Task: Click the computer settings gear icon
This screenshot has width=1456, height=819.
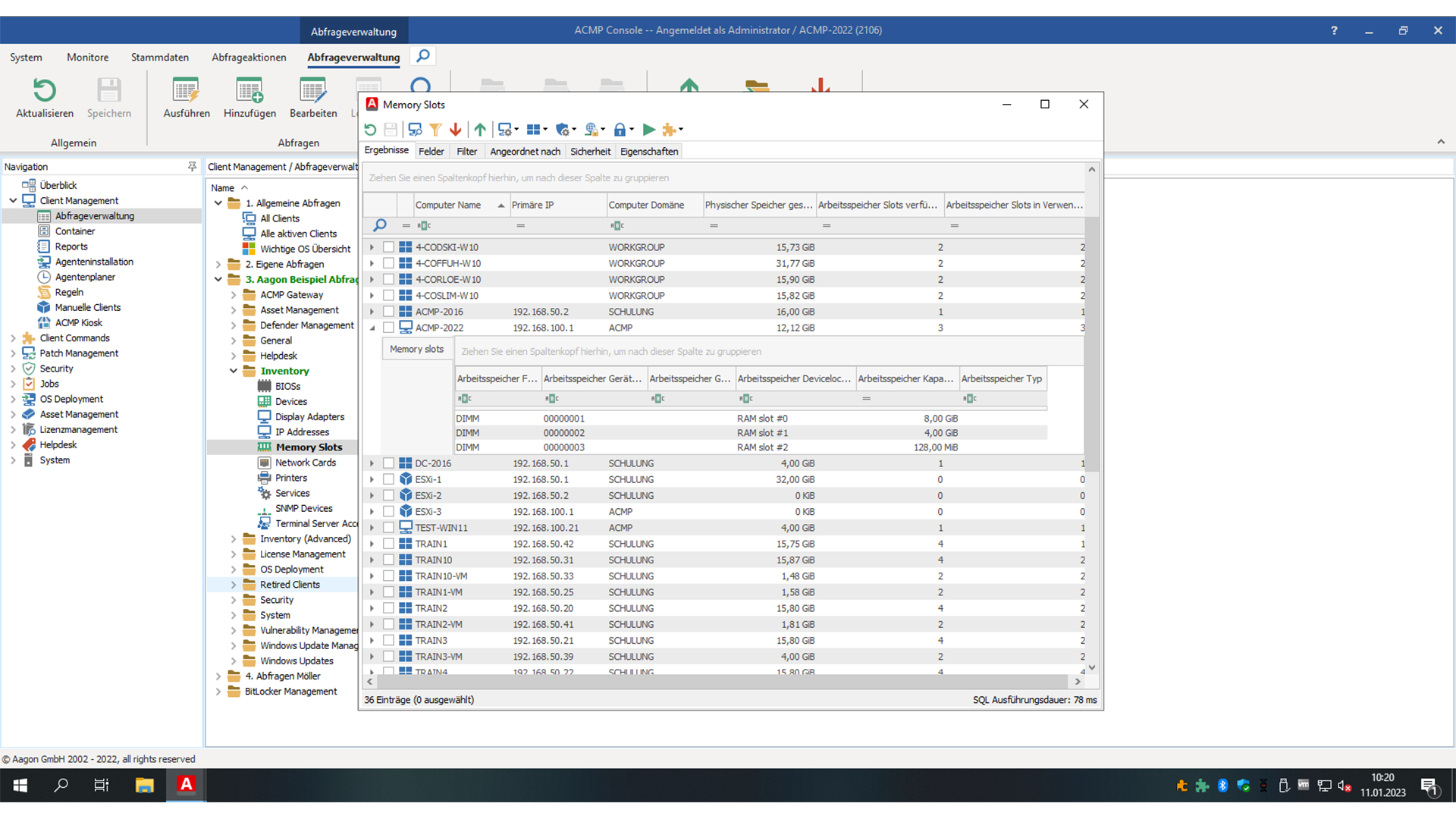Action: coord(505,130)
